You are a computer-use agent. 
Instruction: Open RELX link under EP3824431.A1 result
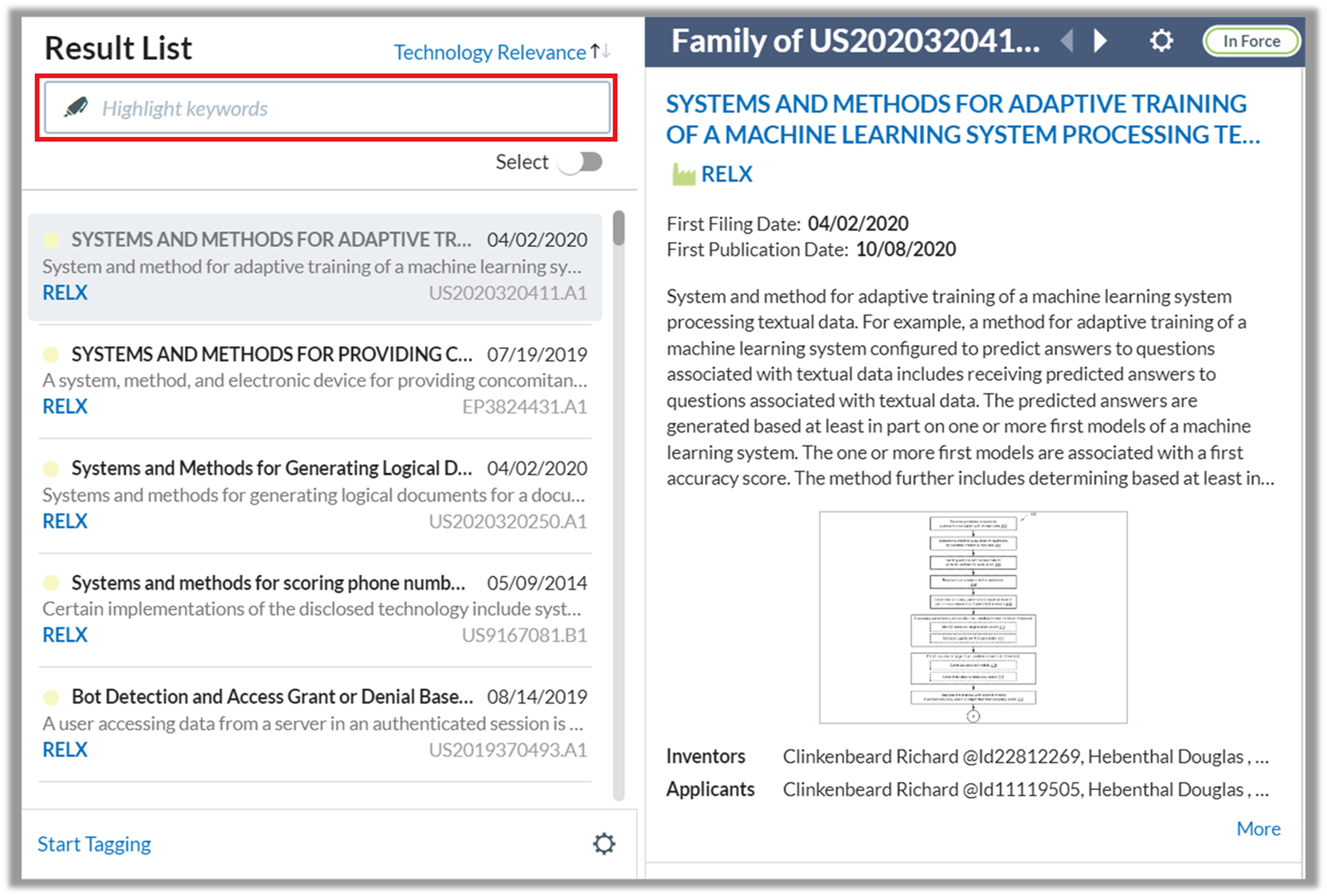[65, 406]
